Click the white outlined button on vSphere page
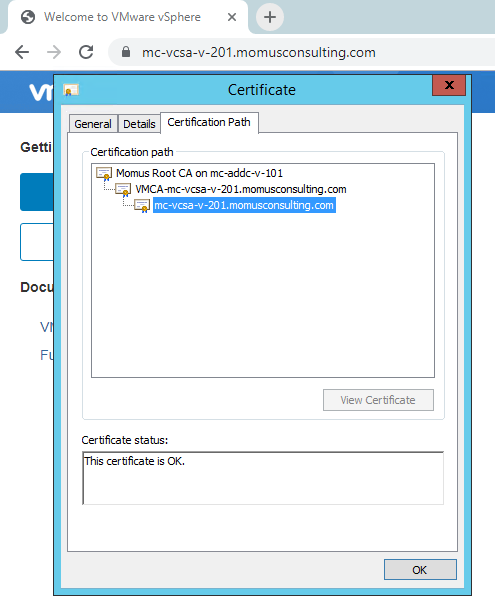495x611 pixels. (x=37, y=242)
